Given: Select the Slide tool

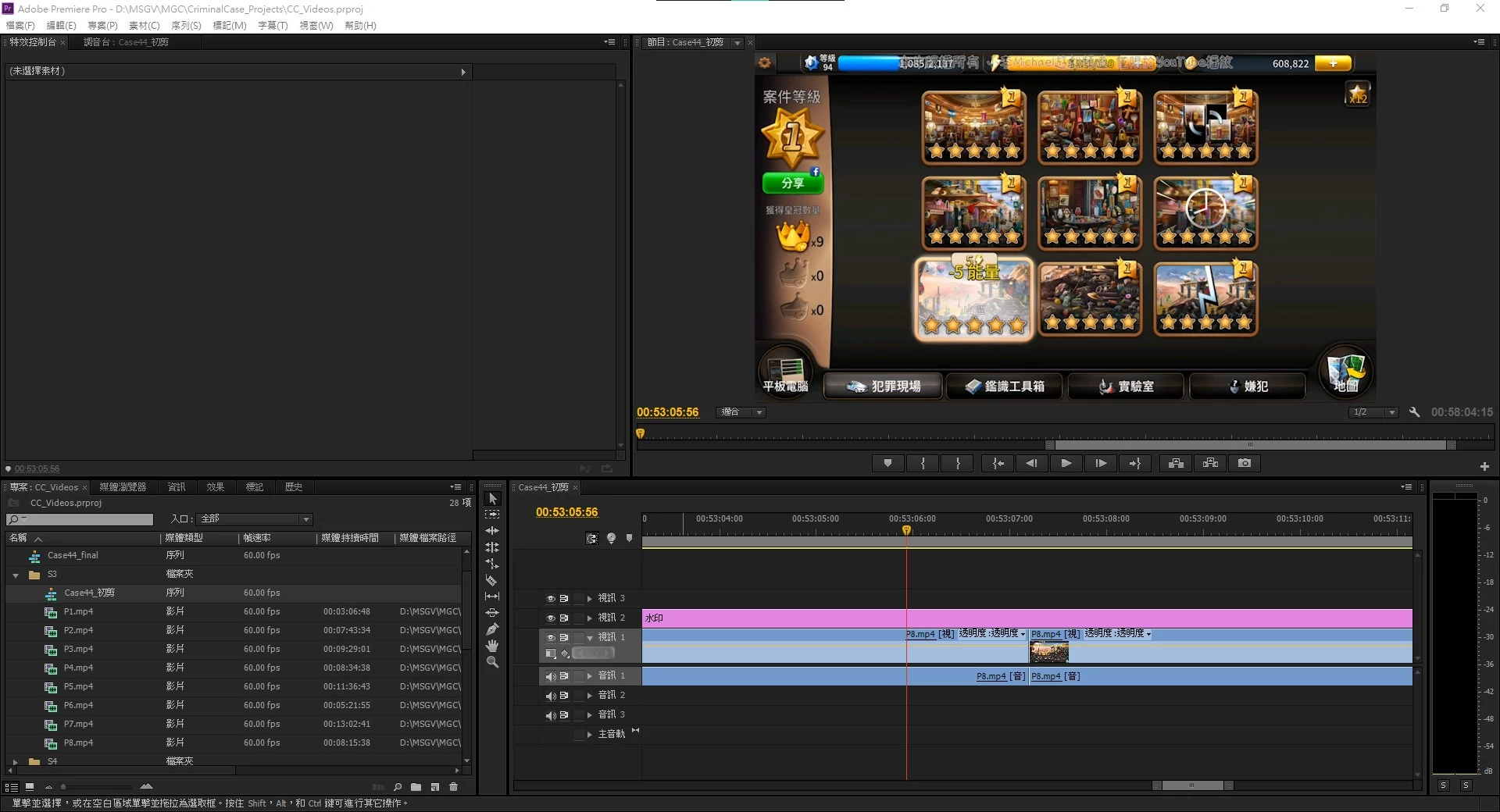Looking at the screenshot, I should click(x=492, y=613).
